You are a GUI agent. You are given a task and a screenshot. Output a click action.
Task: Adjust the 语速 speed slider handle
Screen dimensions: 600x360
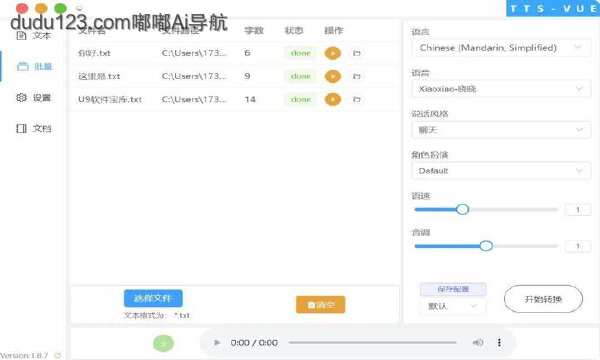[463, 209]
